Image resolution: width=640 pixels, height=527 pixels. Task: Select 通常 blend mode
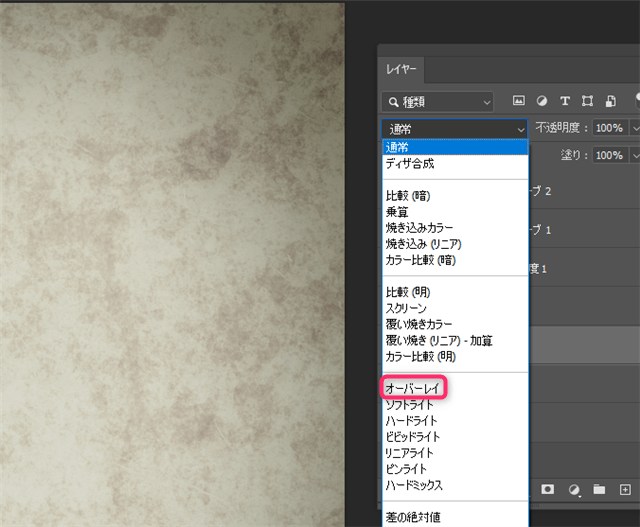[x=455, y=147]
